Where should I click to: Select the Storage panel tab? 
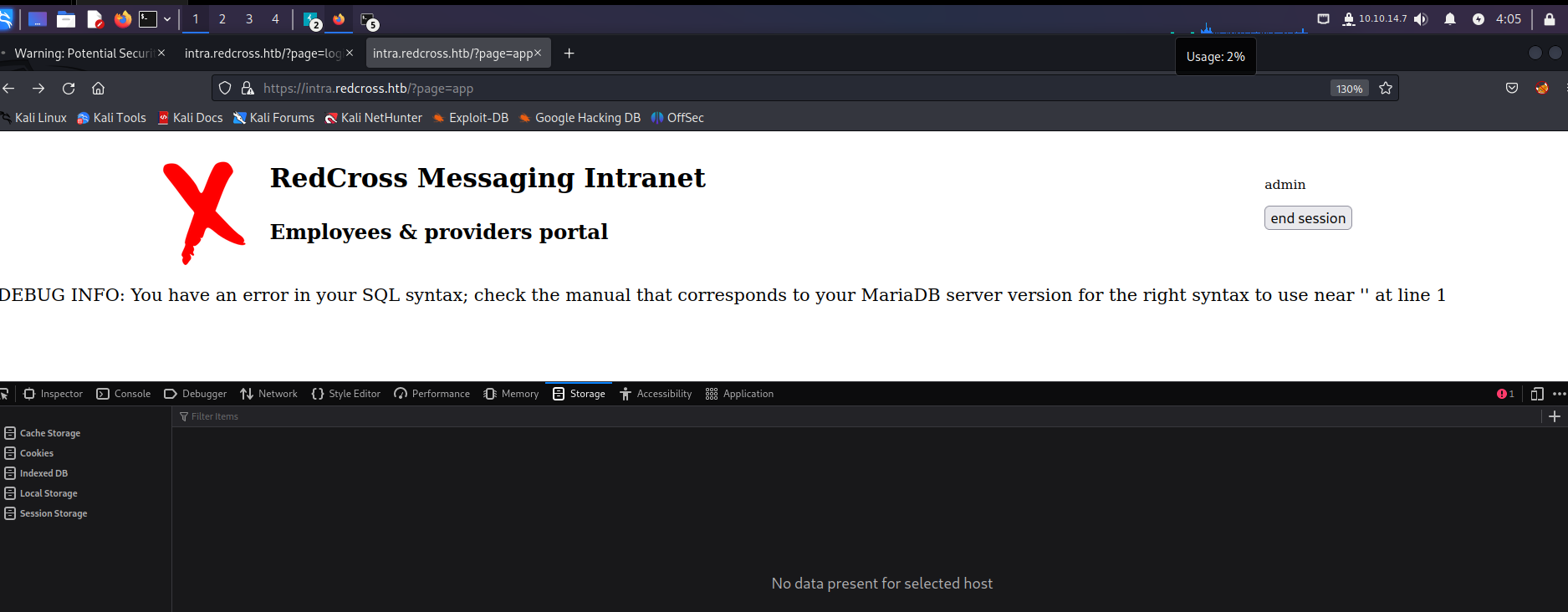click(x=579, y=394)
